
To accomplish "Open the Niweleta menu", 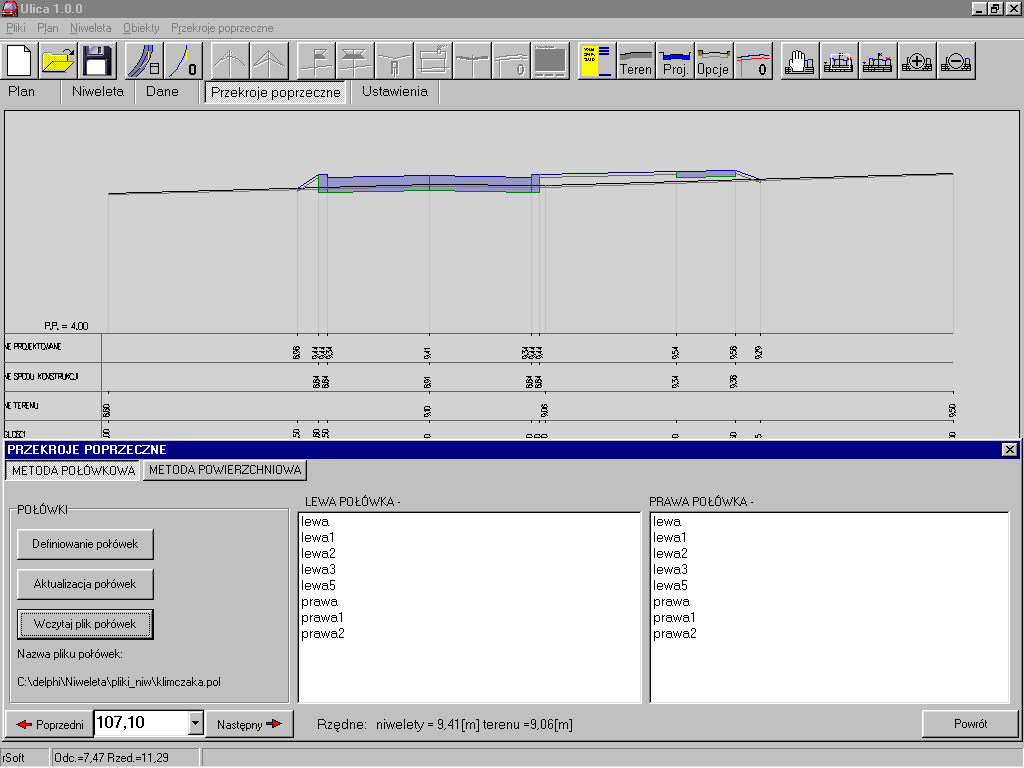I will coord(91,28).
